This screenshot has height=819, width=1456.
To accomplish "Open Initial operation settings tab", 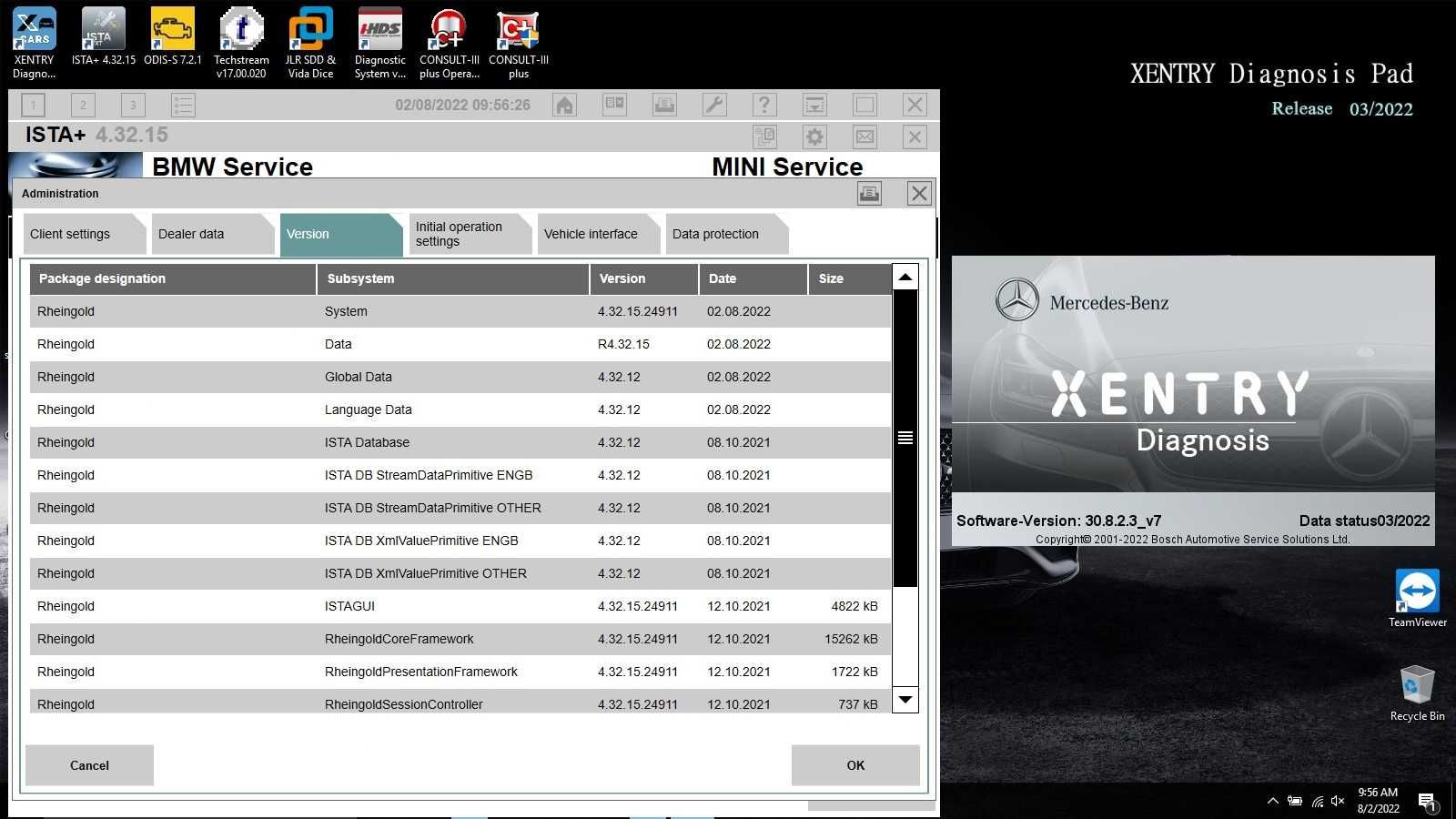I will [x=470, y=234].
